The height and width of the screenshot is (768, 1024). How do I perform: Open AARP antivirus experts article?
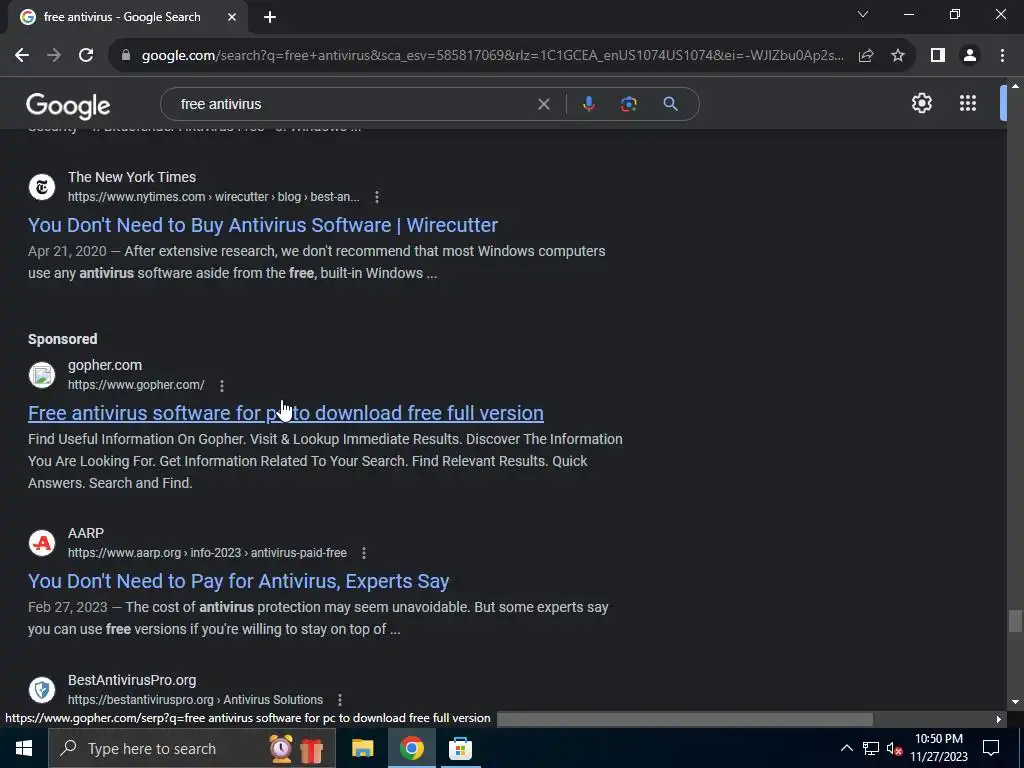pyautogui.click(x=238, y=581)
